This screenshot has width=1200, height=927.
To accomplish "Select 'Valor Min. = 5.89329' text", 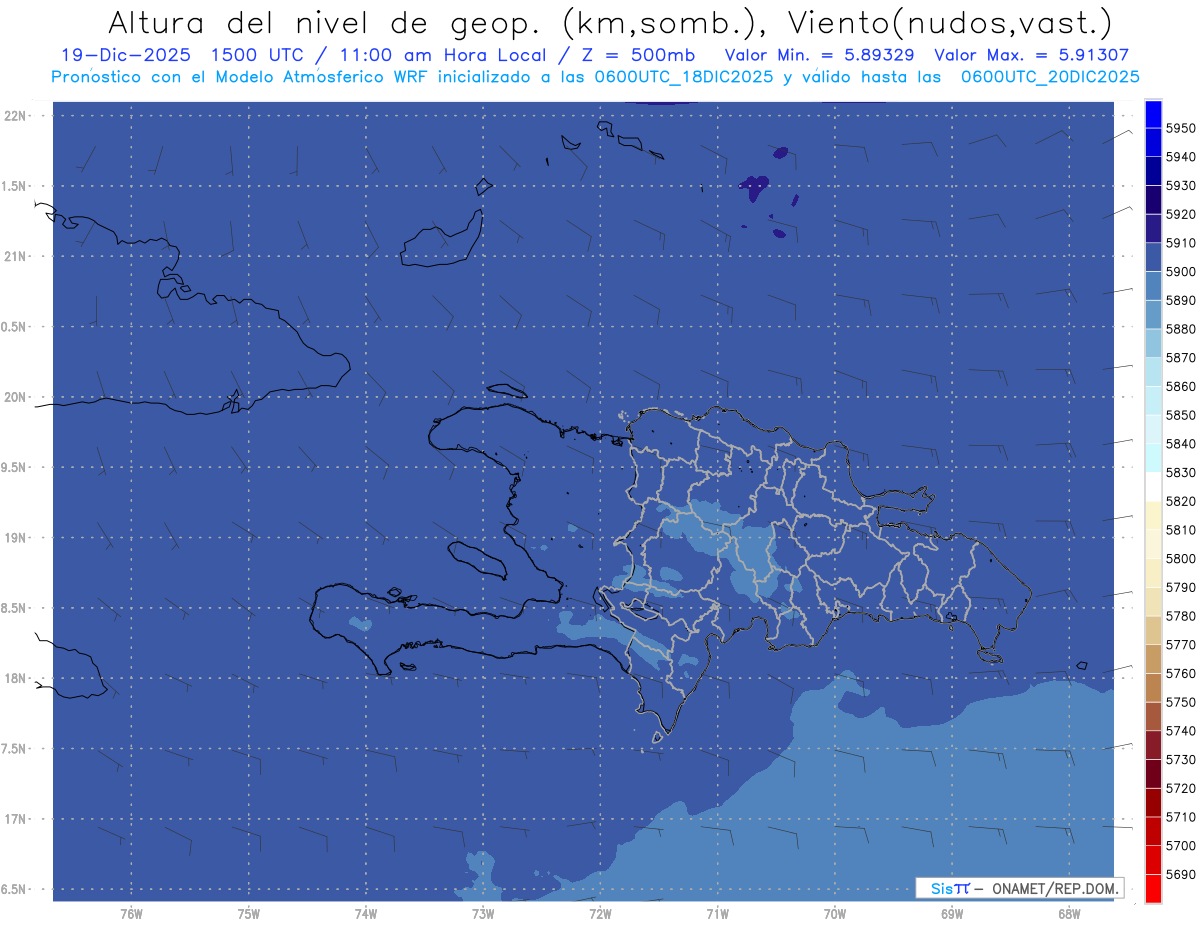I will coord(819,55).
